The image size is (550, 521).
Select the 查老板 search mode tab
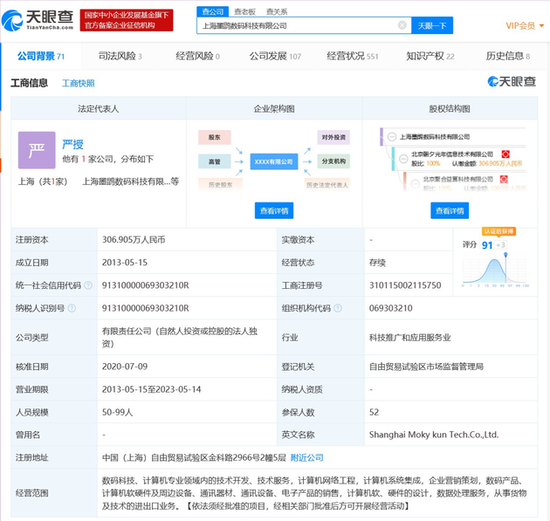(x=245, y=12)
